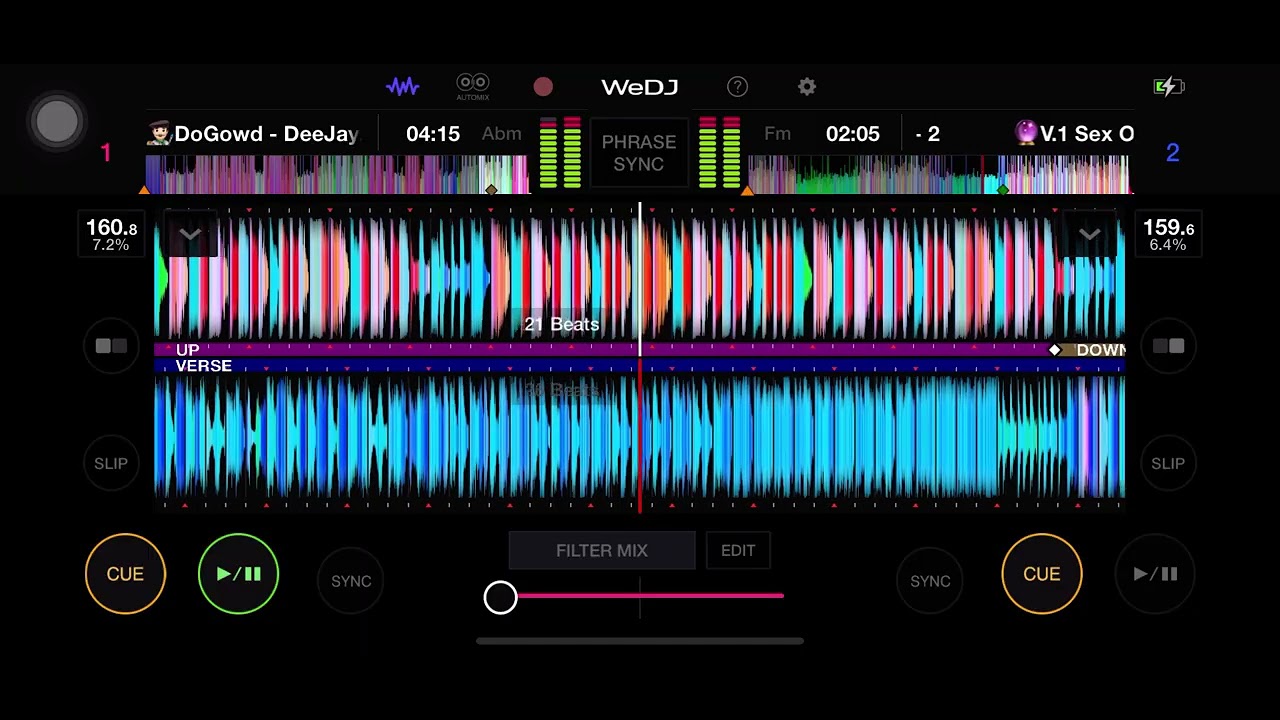1280x720 pixels.
Task: Tap the white diamond phrase marker
Action: (1054, 350)
